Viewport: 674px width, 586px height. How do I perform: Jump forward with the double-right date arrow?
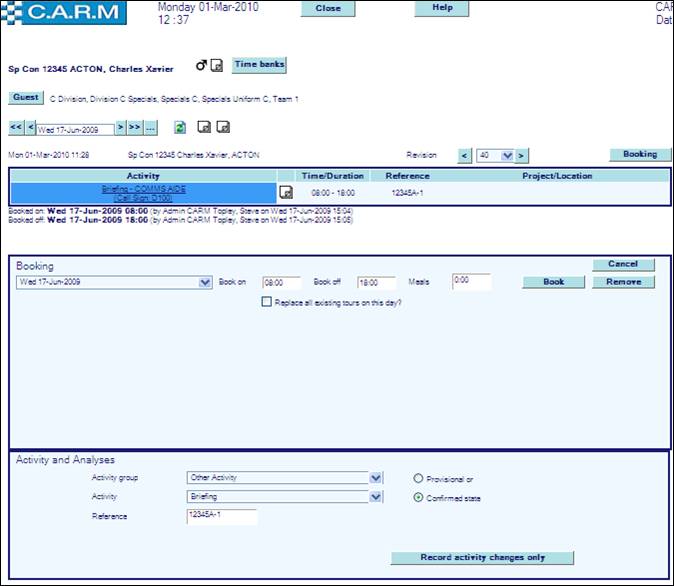(x=134, y=128)
